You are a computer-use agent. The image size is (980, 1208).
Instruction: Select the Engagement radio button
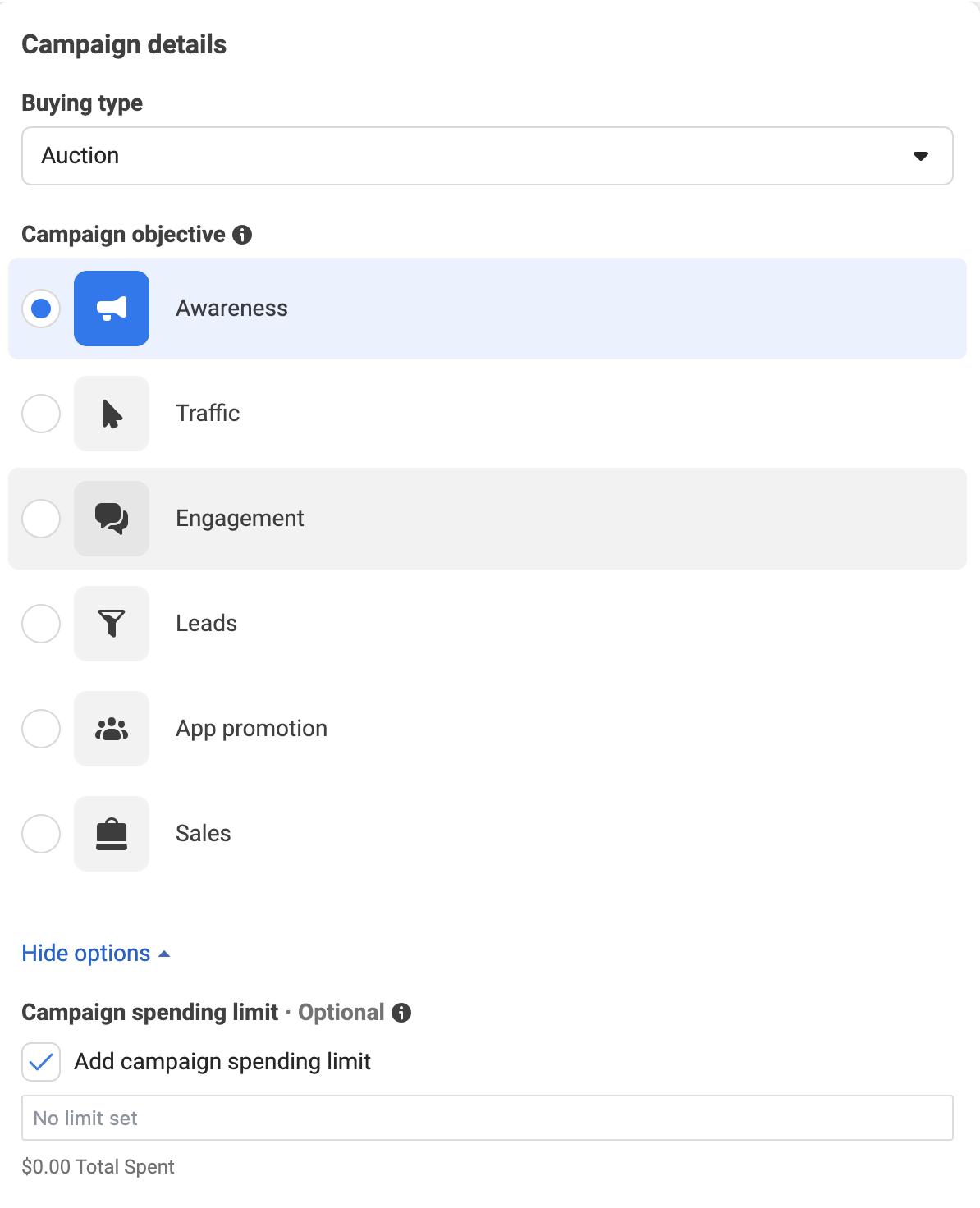click(x=41, y=519)
